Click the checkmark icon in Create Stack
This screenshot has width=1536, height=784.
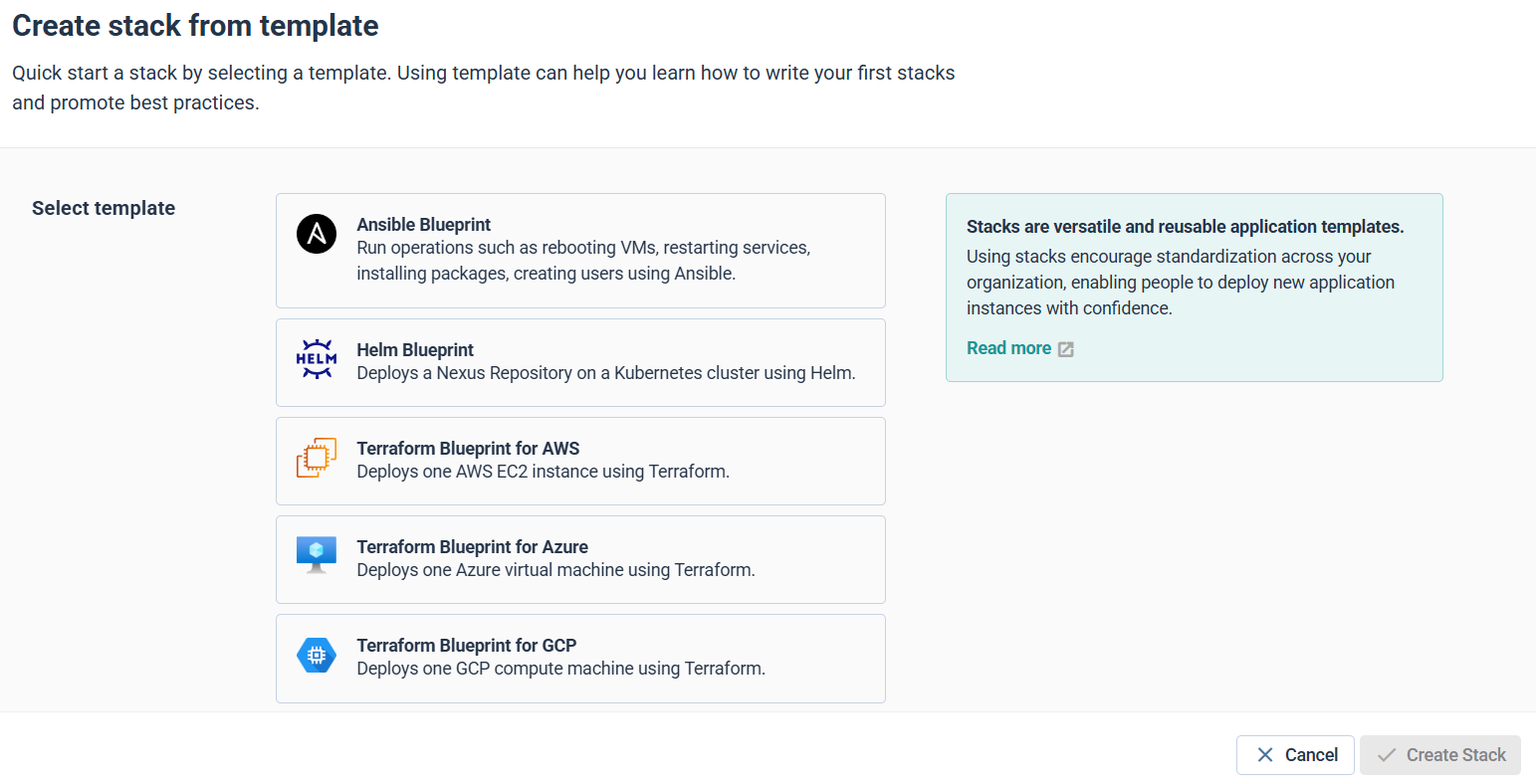pyautogui.click(x=1386, y=755)
